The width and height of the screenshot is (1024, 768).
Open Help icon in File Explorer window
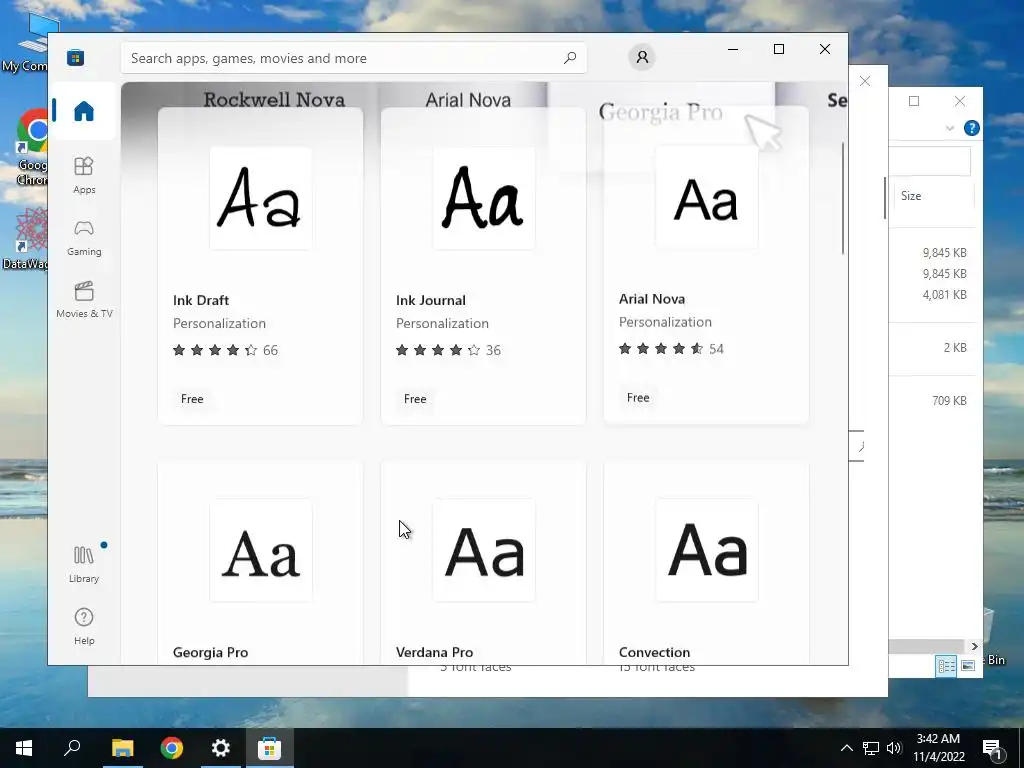click(x=972, y=128)
